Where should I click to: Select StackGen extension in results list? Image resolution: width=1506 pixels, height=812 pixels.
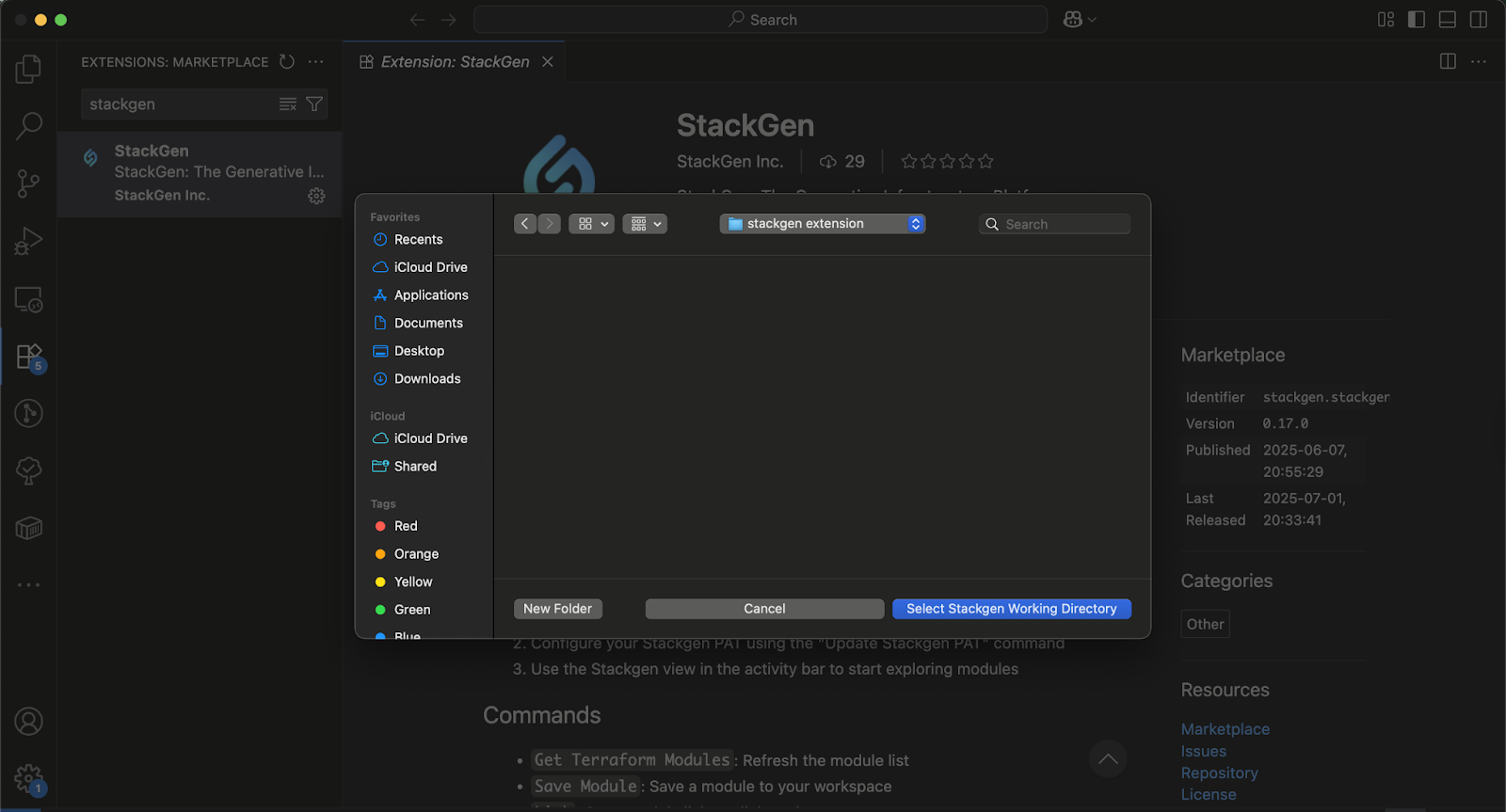coord(200,174)
